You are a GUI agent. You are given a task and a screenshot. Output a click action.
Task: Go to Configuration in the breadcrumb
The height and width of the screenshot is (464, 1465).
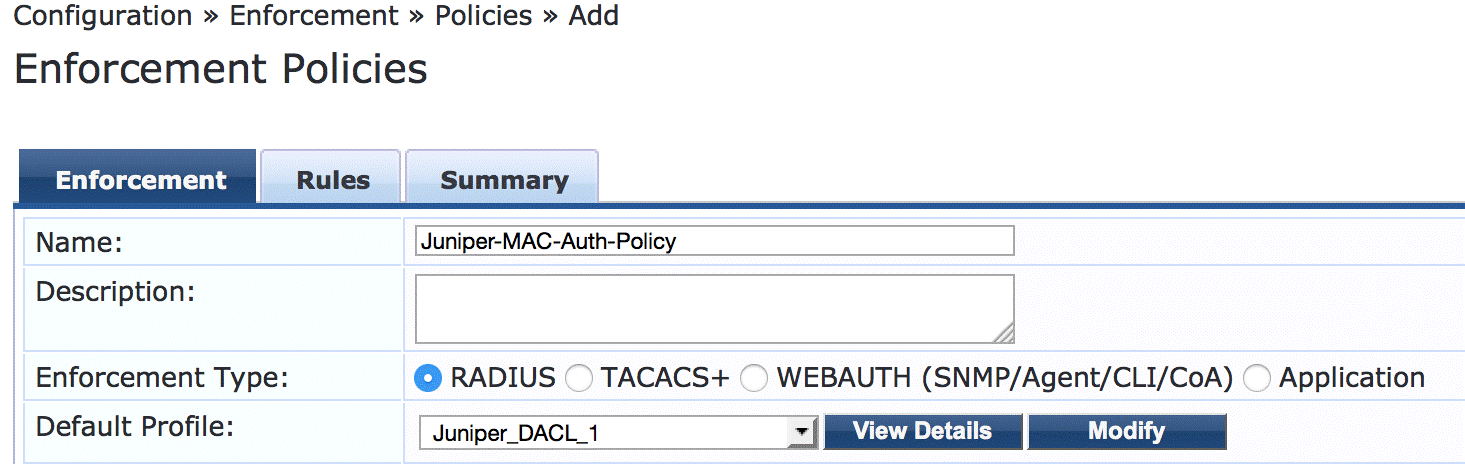[x=103, y=16]
